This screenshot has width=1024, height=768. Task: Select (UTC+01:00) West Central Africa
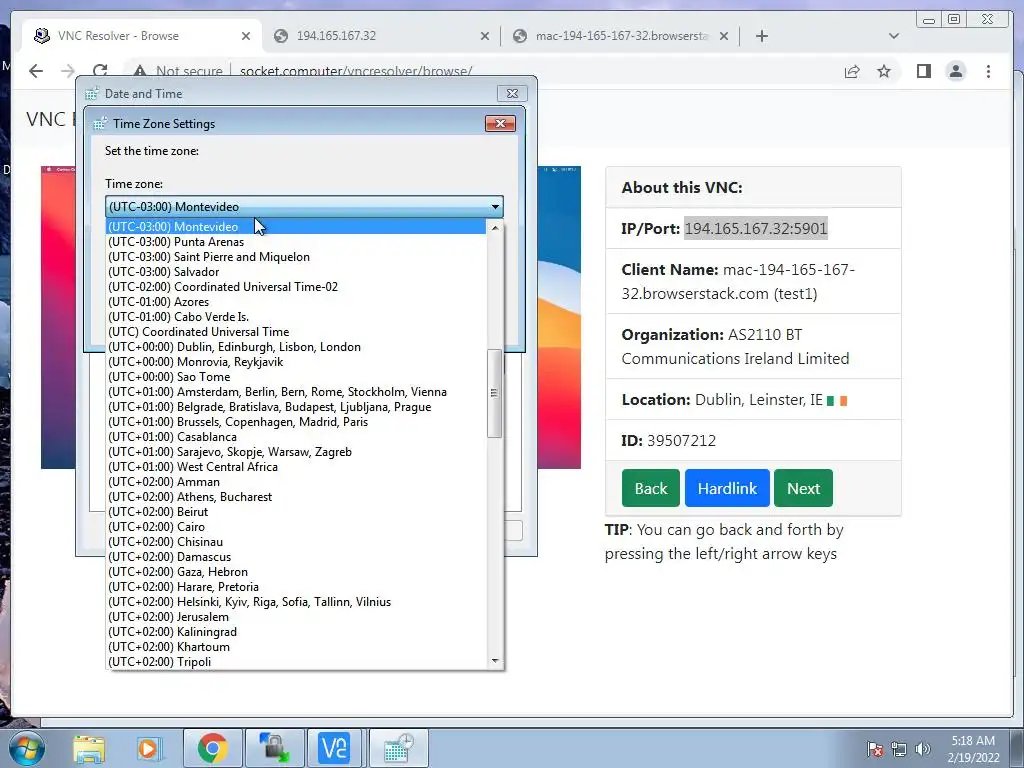tap(296, 467)
